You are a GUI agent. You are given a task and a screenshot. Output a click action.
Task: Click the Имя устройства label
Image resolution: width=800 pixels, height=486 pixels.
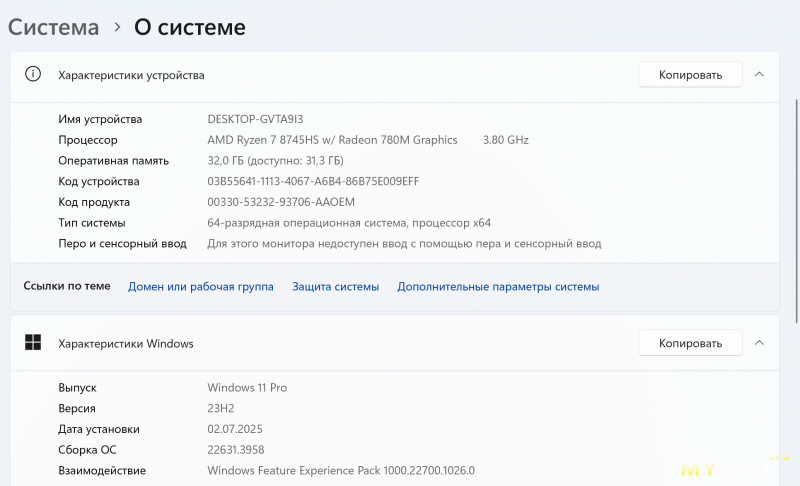coord(100,119)
